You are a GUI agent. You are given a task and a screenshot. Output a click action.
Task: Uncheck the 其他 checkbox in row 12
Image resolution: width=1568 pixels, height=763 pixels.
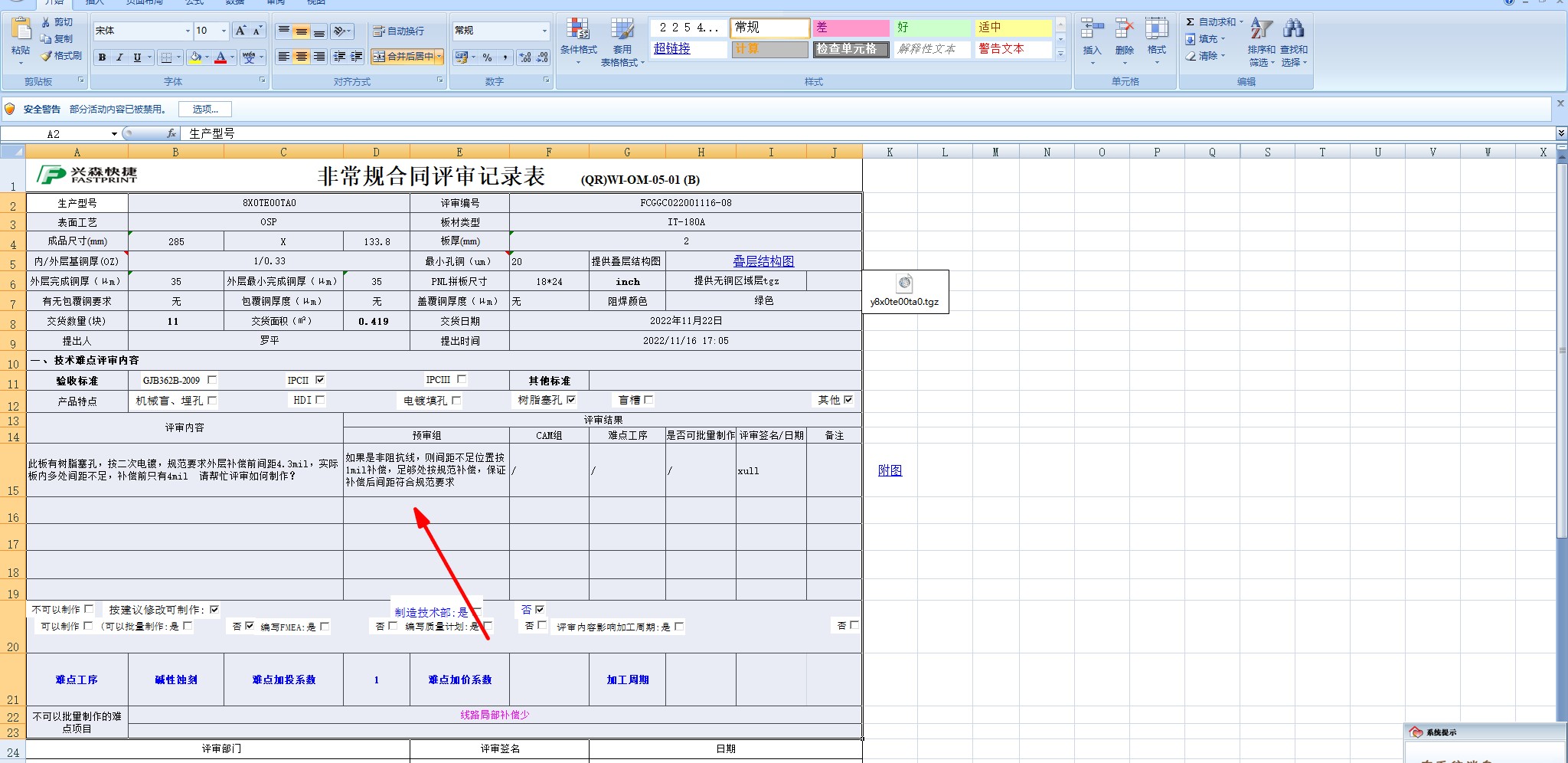[x=848, y=399]
